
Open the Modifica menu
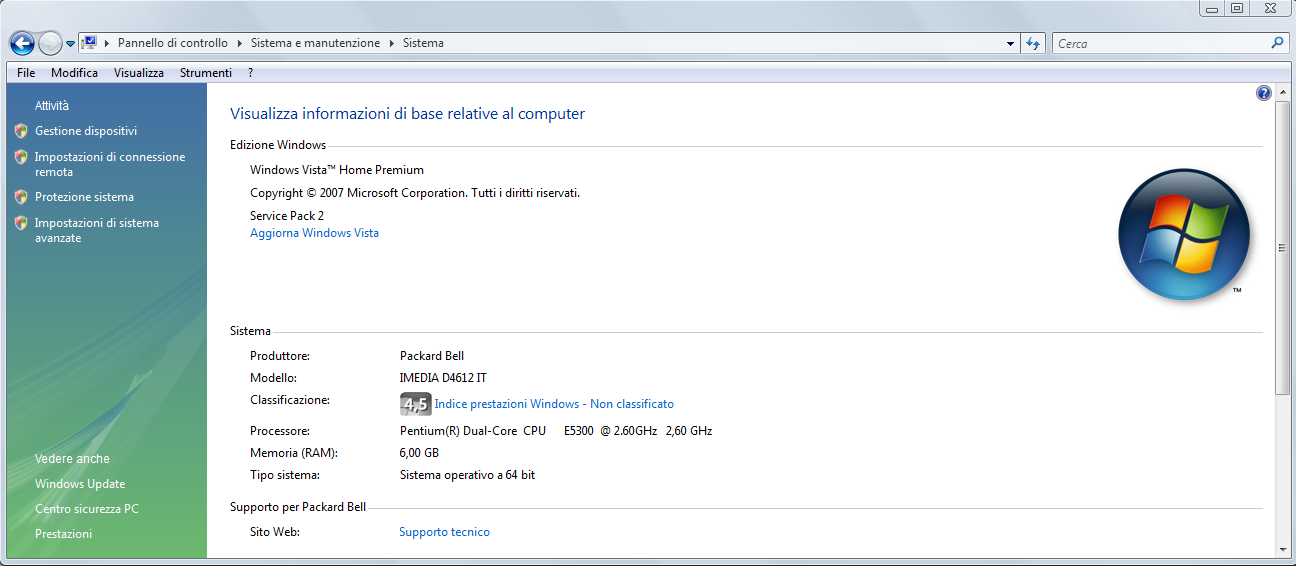click(75, 73)
